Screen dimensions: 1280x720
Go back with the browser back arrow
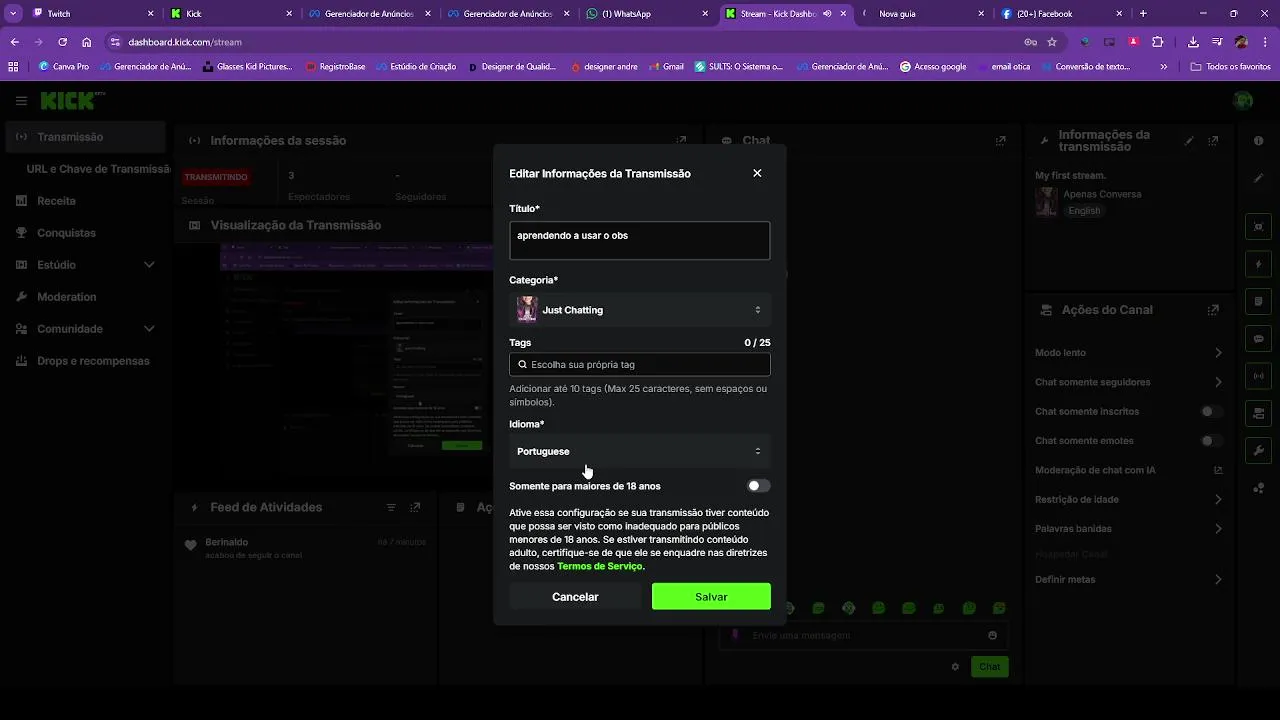pos(14,42)
